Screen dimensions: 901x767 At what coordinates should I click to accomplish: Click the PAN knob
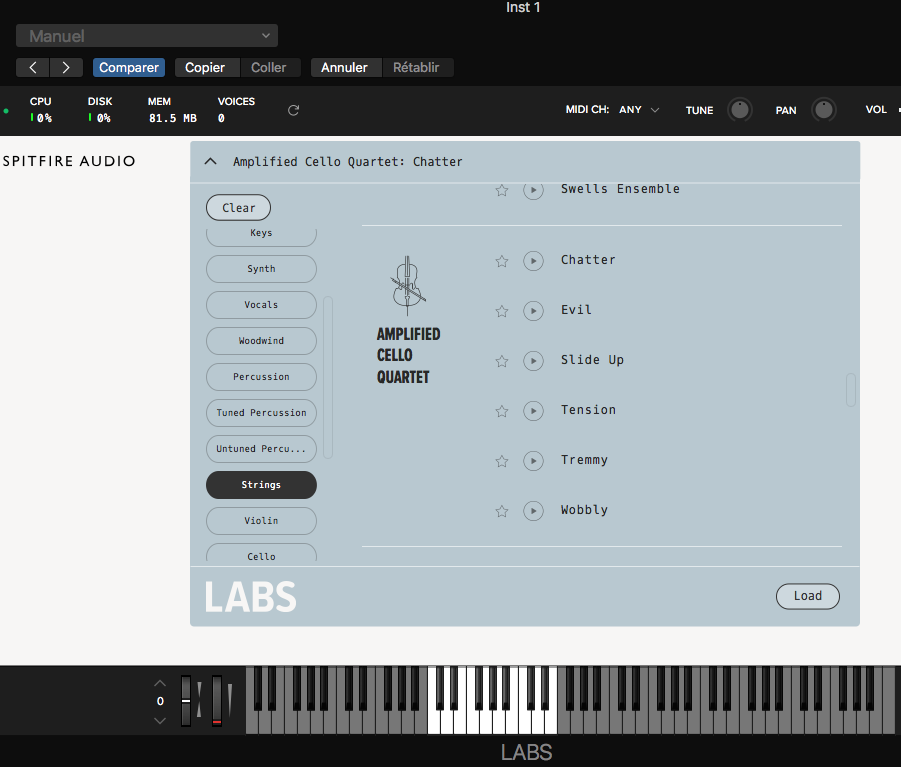(823, 110)
